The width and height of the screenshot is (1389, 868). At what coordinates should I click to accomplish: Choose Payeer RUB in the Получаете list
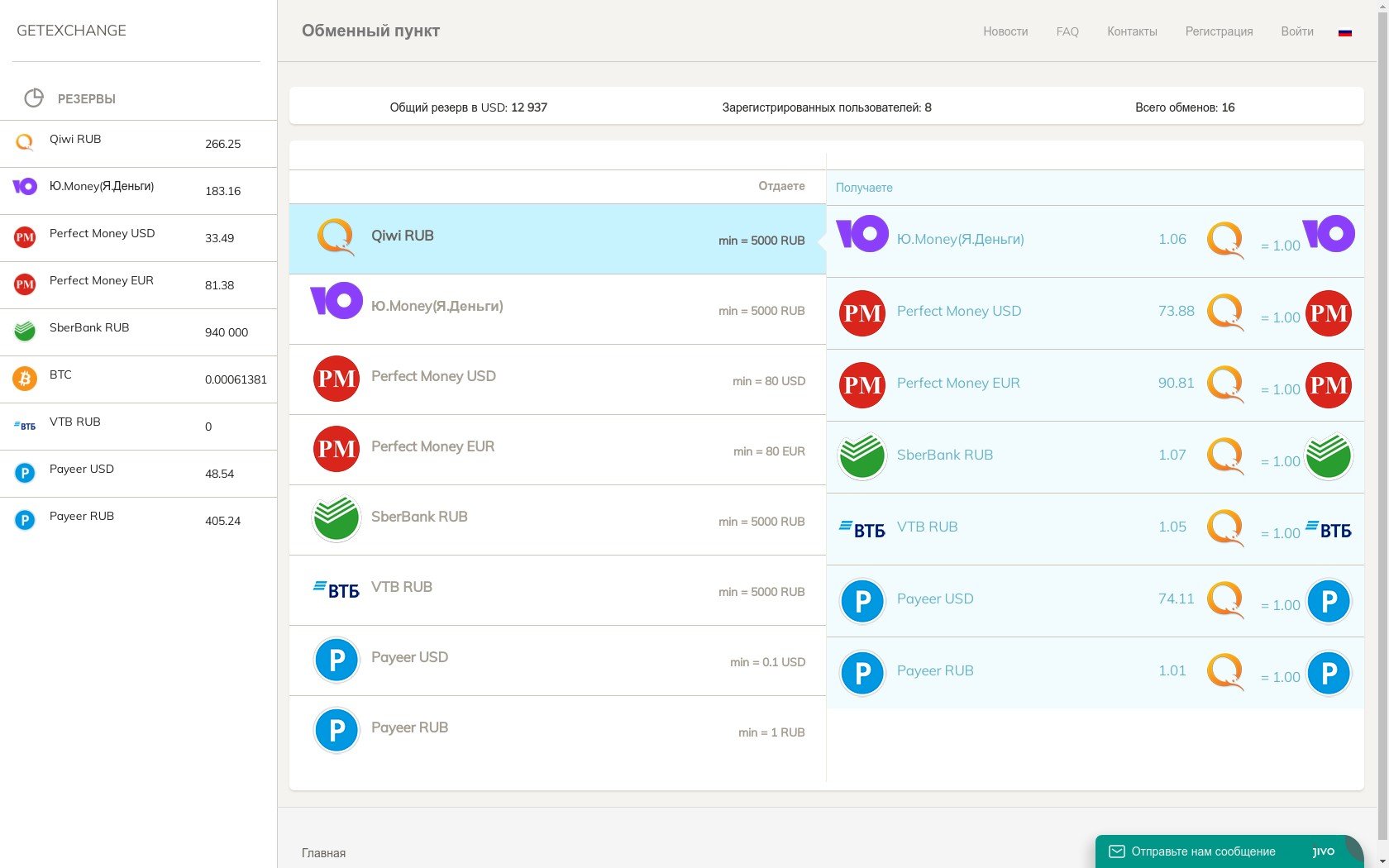[x=1095, y=673]
